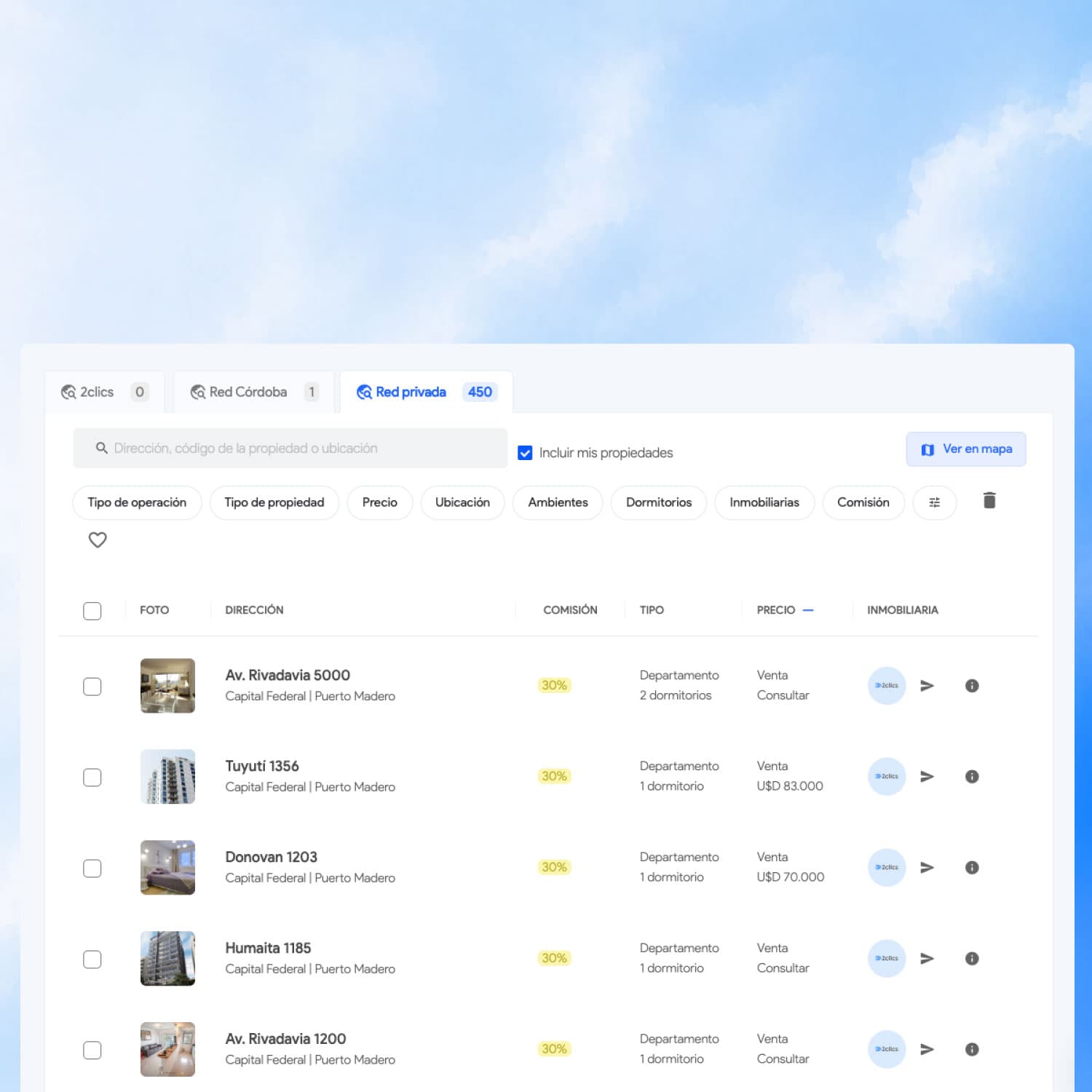
Task: Open the Tipo de operación filter
Action: click(137, 502)
